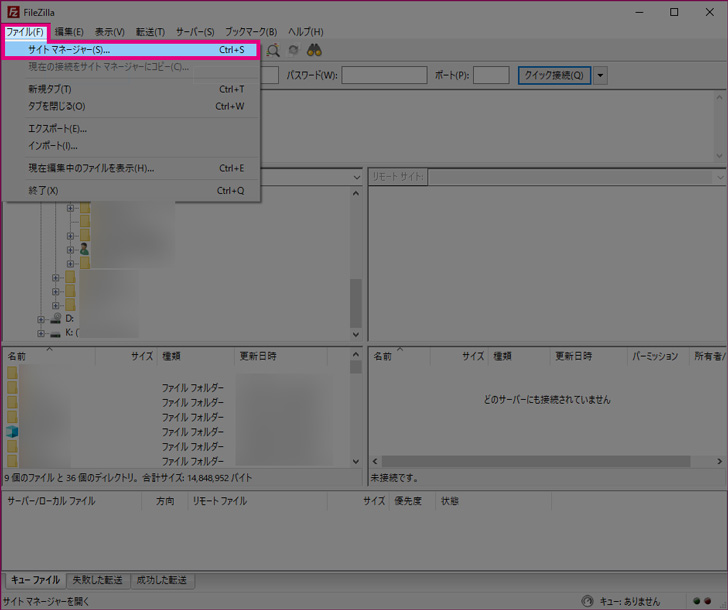Image resolution: width=728 pixels, height=610 pixels.
Task: Select 新規タブ(T) menu entry
Action: pyautogui.click(x=50, y=89)
